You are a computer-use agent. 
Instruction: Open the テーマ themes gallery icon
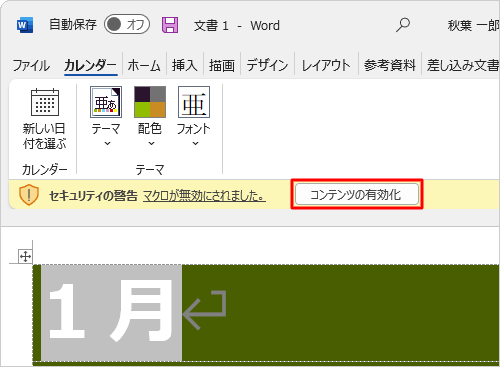pyautogui.click(x=106, y=102)
